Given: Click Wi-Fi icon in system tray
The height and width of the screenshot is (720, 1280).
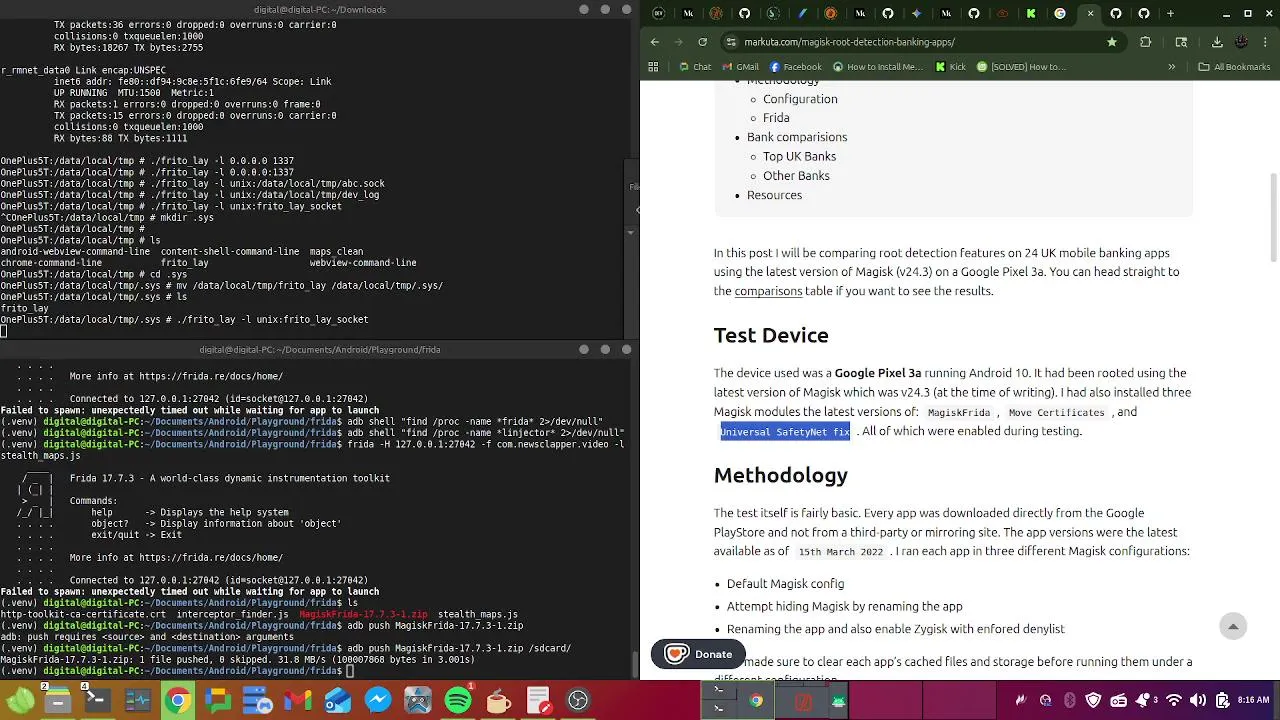Looking at the screenshot, I should tap(1174, 700).
